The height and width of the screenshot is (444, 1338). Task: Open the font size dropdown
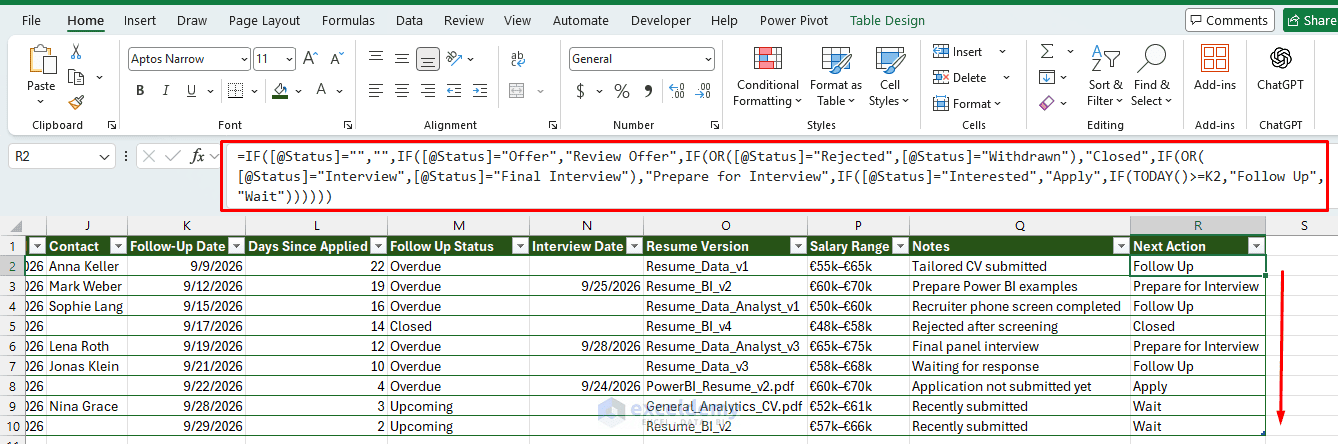click(x=288, y=59)
